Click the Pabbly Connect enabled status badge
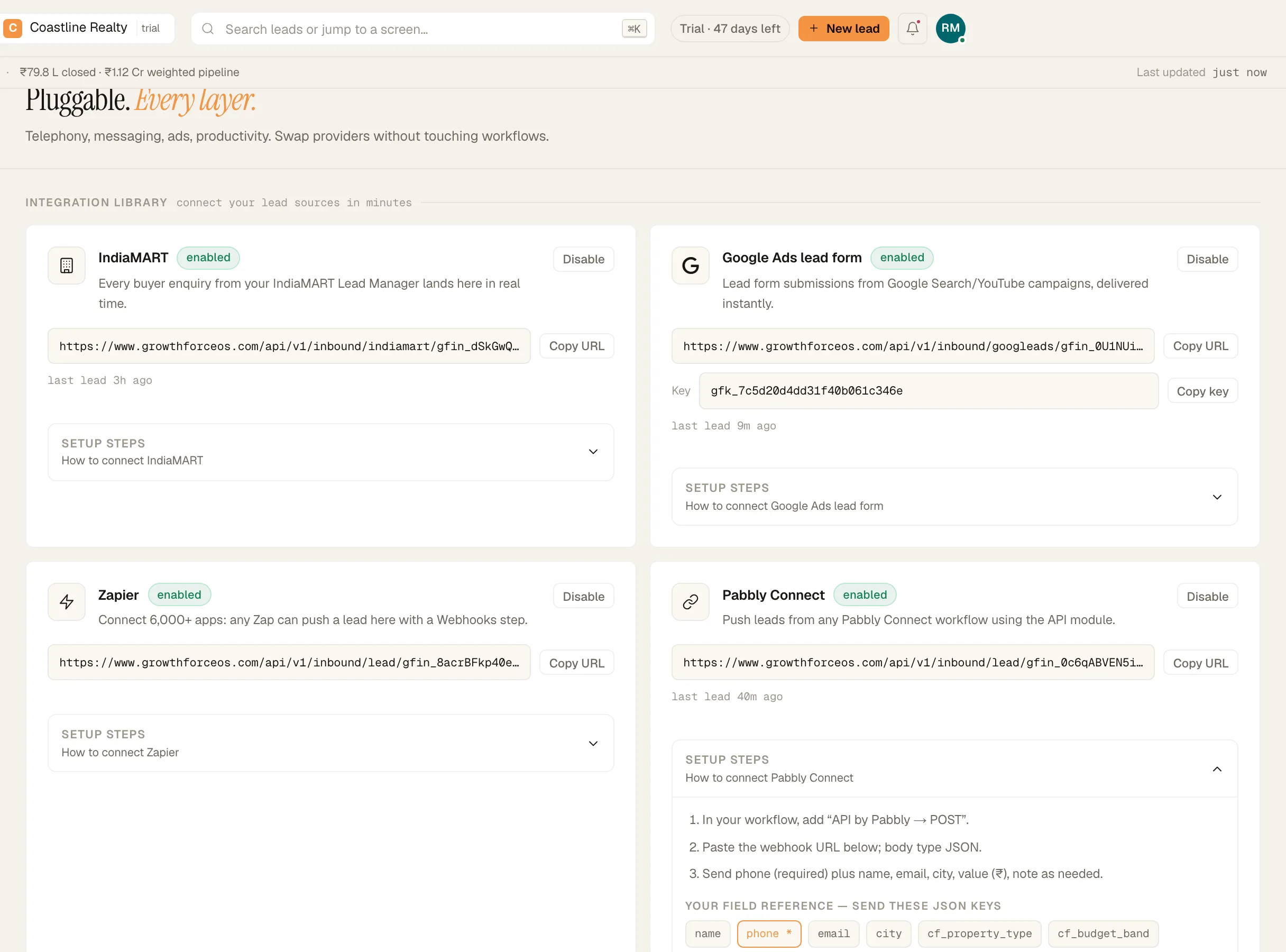 point(864,594)
